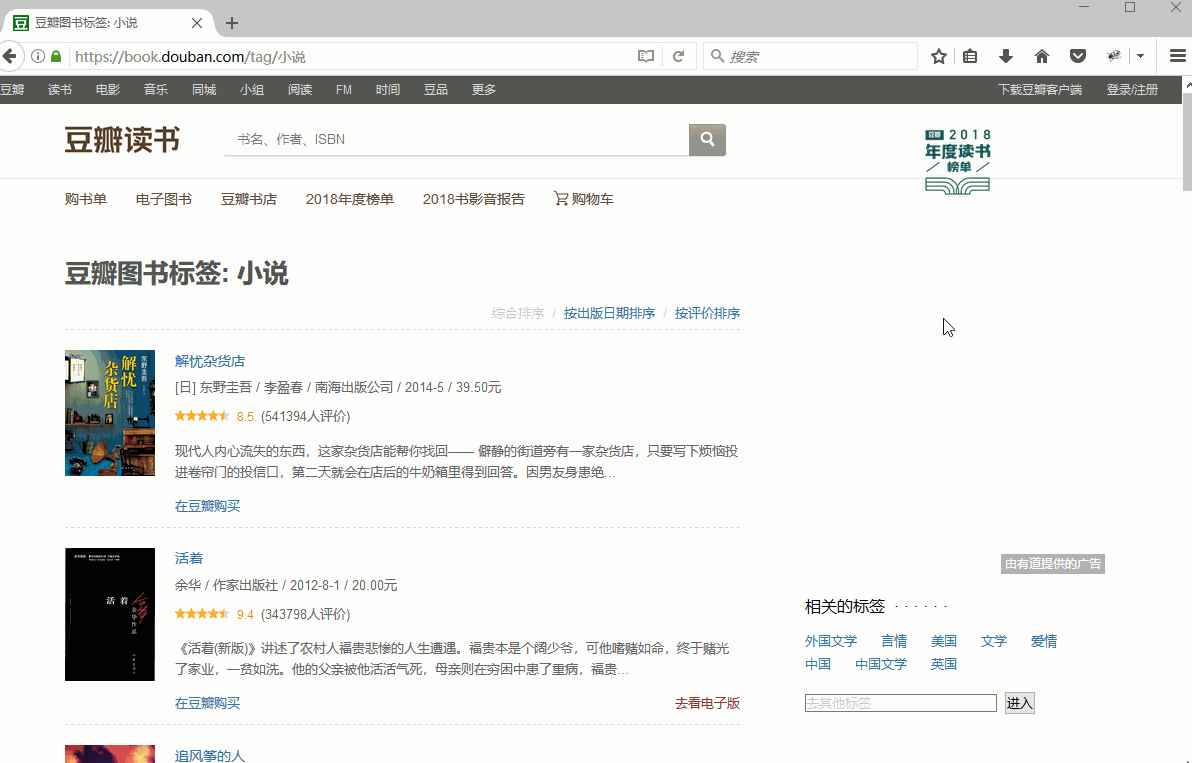Open the bookmarks list icon
The width and height of the screenshot is (1192, 763).
(x=970, y=57)
